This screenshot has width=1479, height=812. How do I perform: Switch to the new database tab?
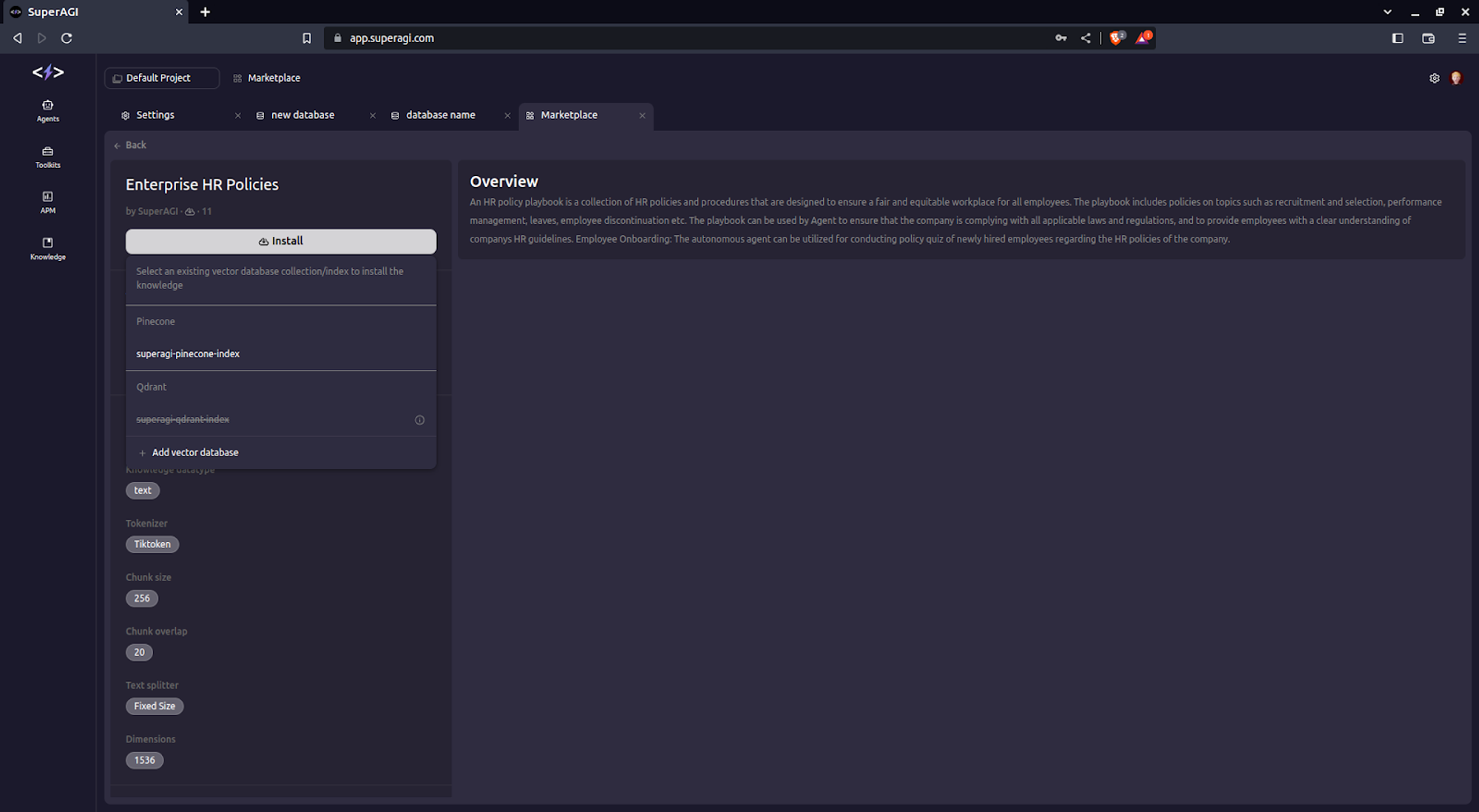coord(302,115)
